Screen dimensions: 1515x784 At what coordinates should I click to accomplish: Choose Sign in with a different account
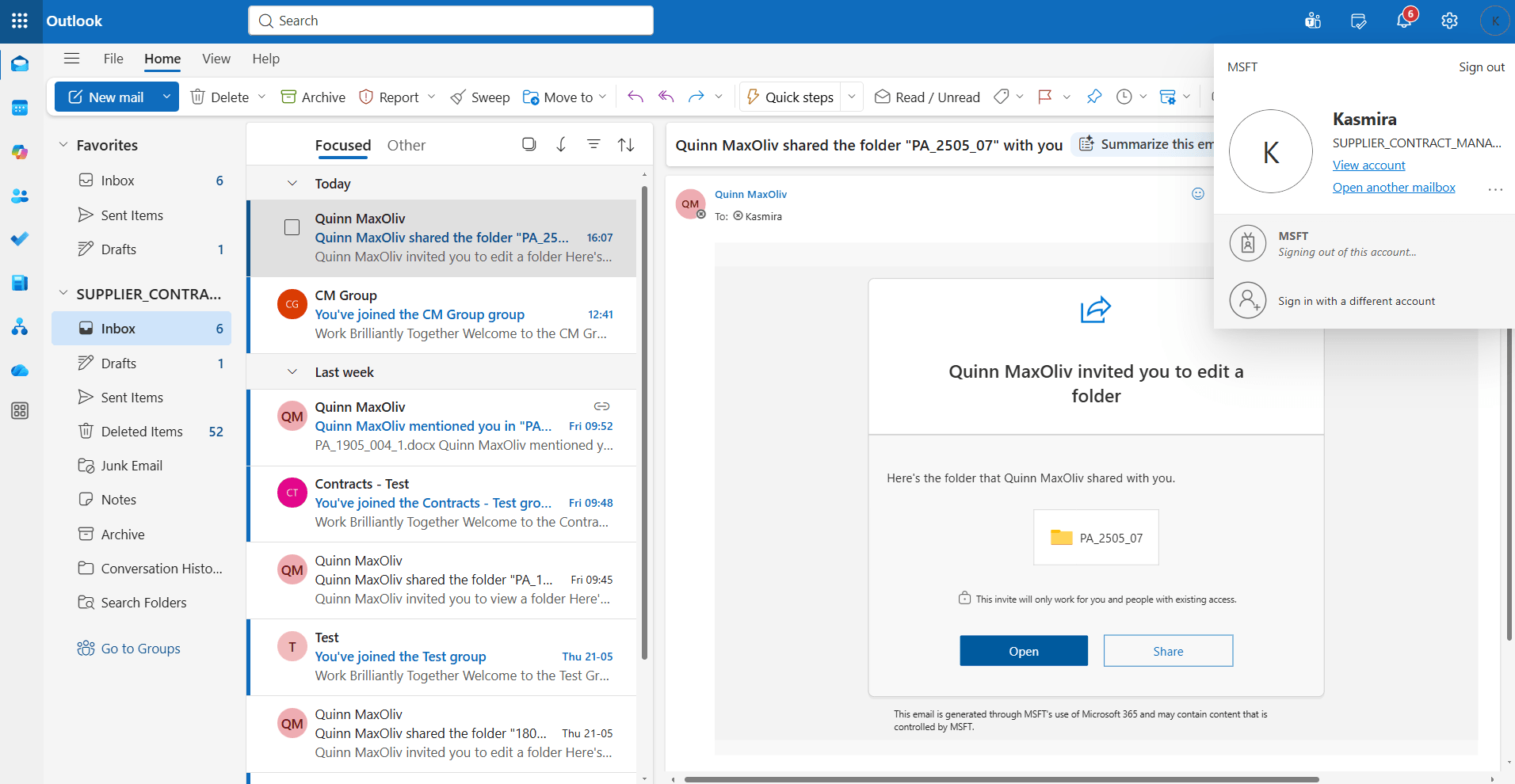tap(1356, 301)
